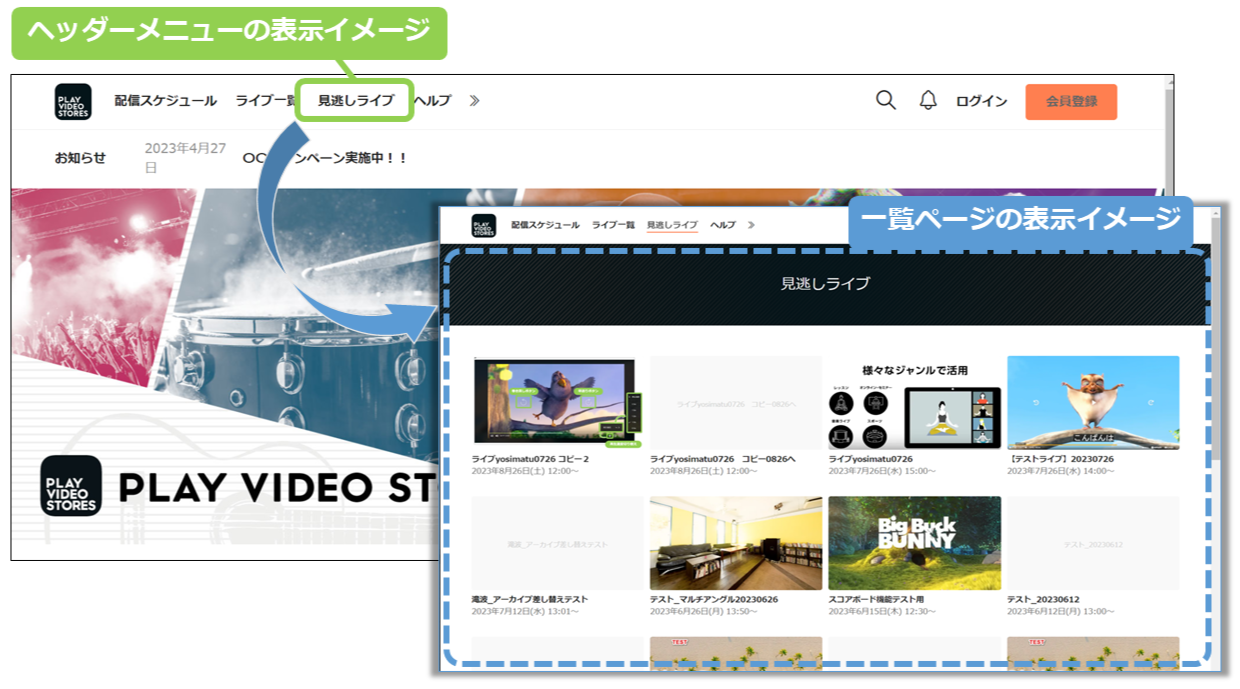Click the notification bell icon
1240x689 pixels.
(x=929, y=100)
